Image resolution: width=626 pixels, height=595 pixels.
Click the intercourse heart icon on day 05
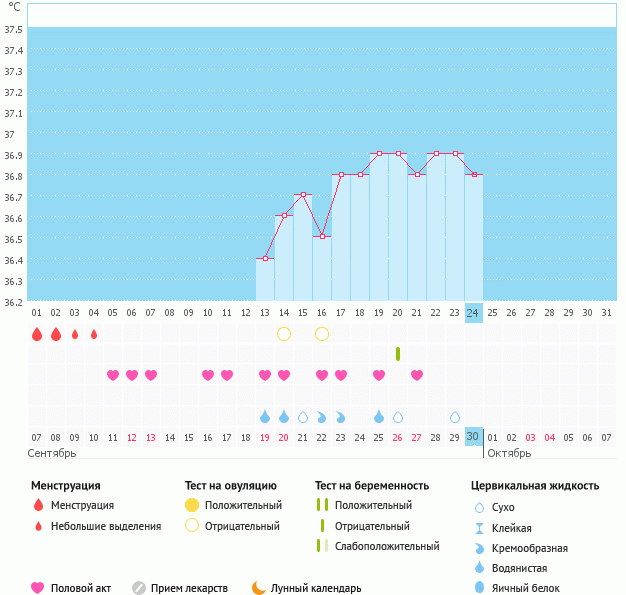(113, 375)
